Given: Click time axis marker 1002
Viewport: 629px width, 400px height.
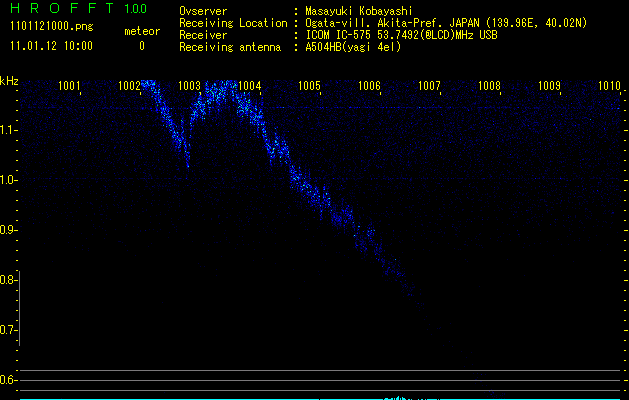Looking at the screenshot, I should coord(129,86).
